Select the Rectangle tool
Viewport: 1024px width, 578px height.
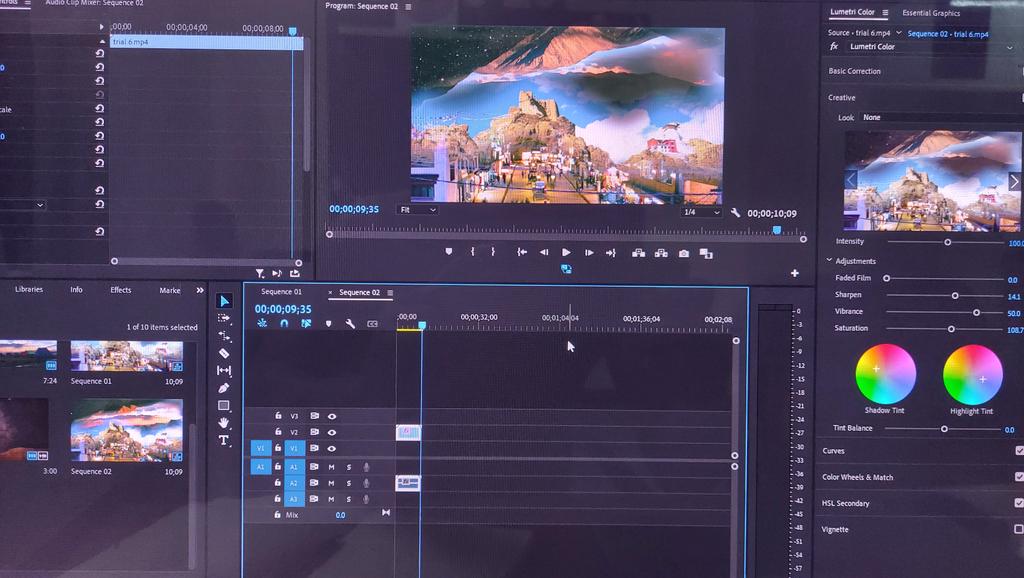[x=224, y=406]
